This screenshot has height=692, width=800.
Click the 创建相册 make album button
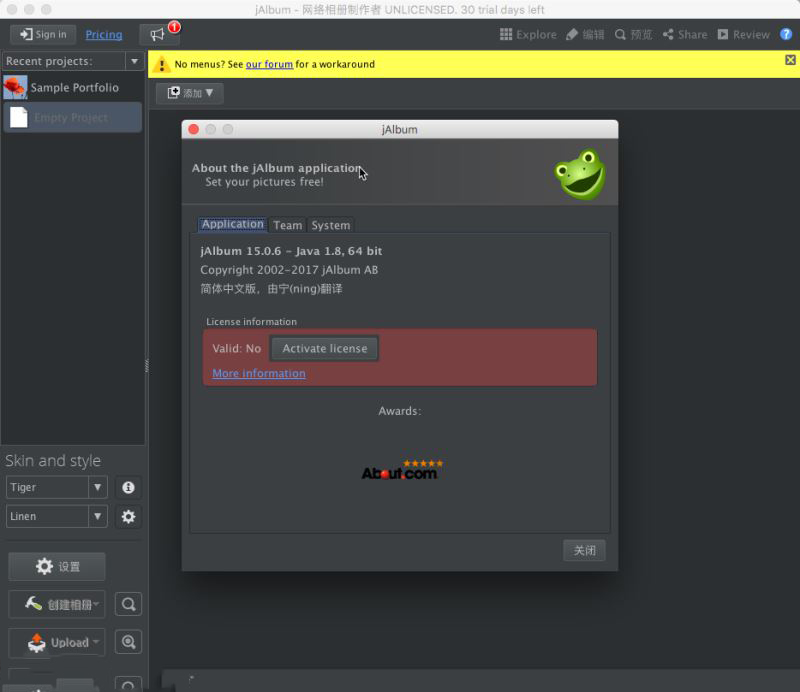point(57,604)
